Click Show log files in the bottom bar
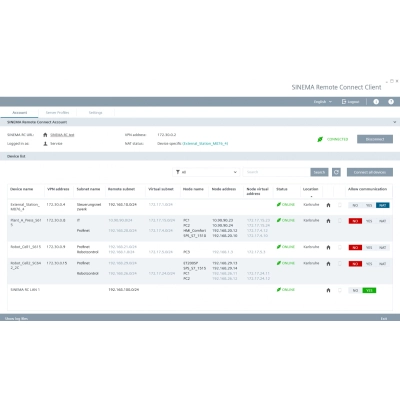400x400 pixels. click(16, 319)
